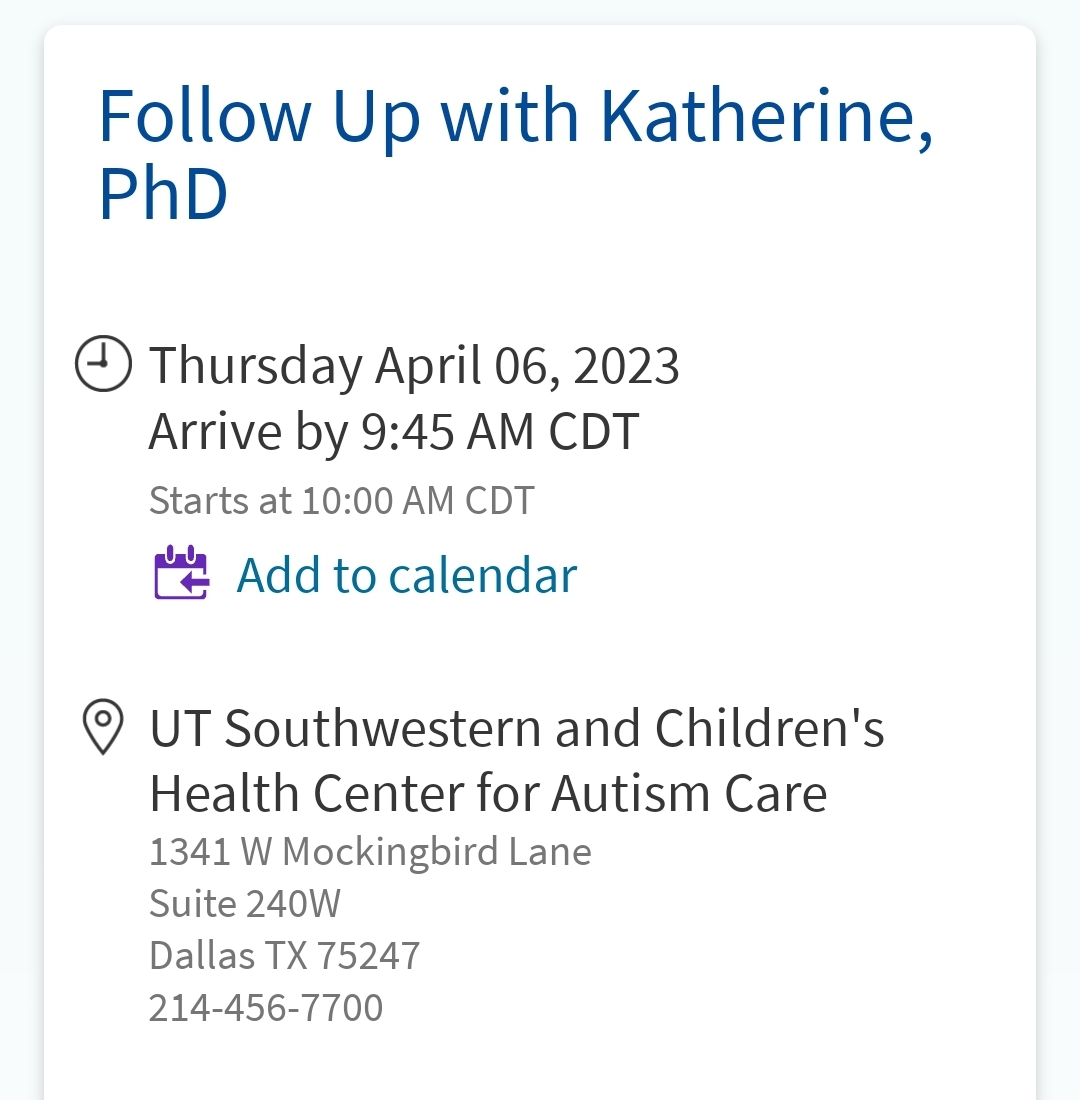The width and height of the screenshot is (1080, 1100).
Task: Click the Suite 240W text
Action: point(245,904)
